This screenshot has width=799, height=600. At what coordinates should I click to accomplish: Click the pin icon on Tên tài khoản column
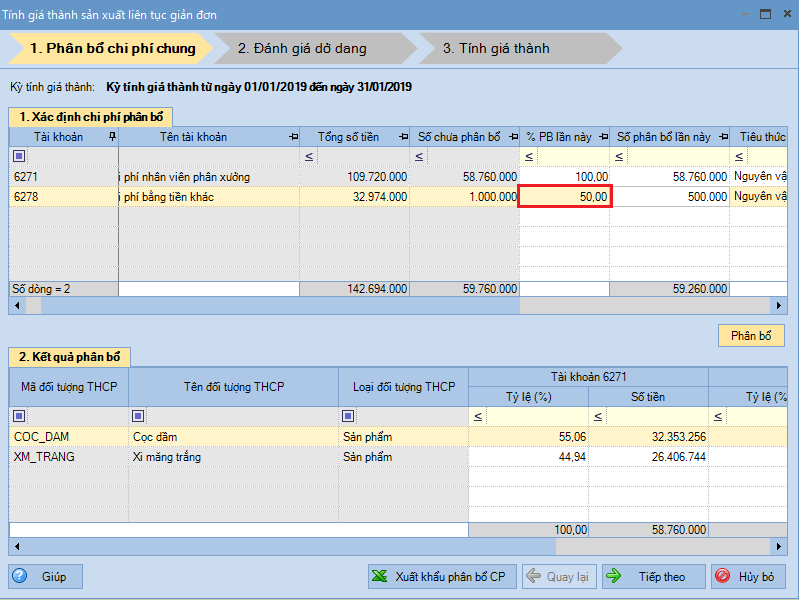point(293,137)
